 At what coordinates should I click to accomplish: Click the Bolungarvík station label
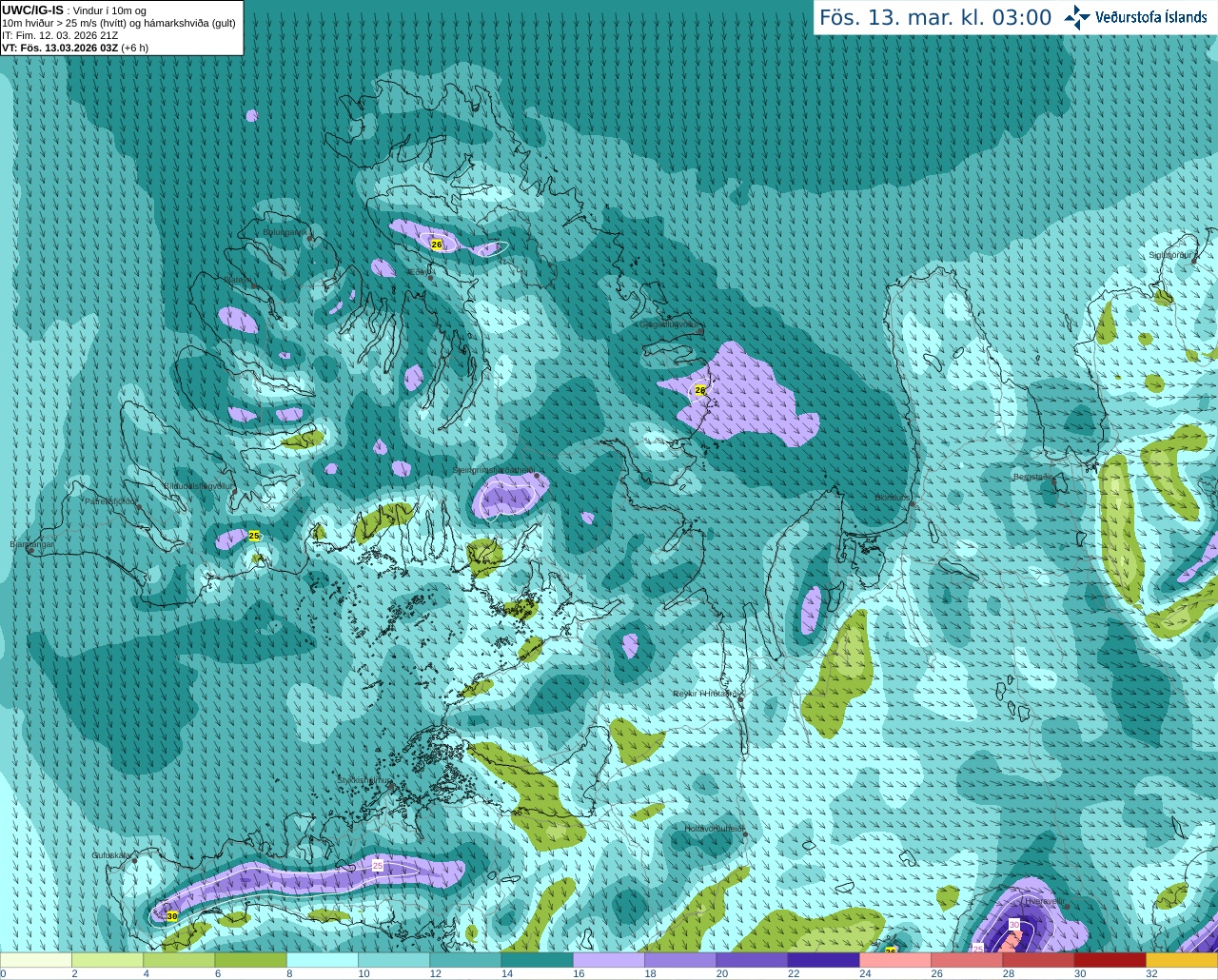click(285, 232)
